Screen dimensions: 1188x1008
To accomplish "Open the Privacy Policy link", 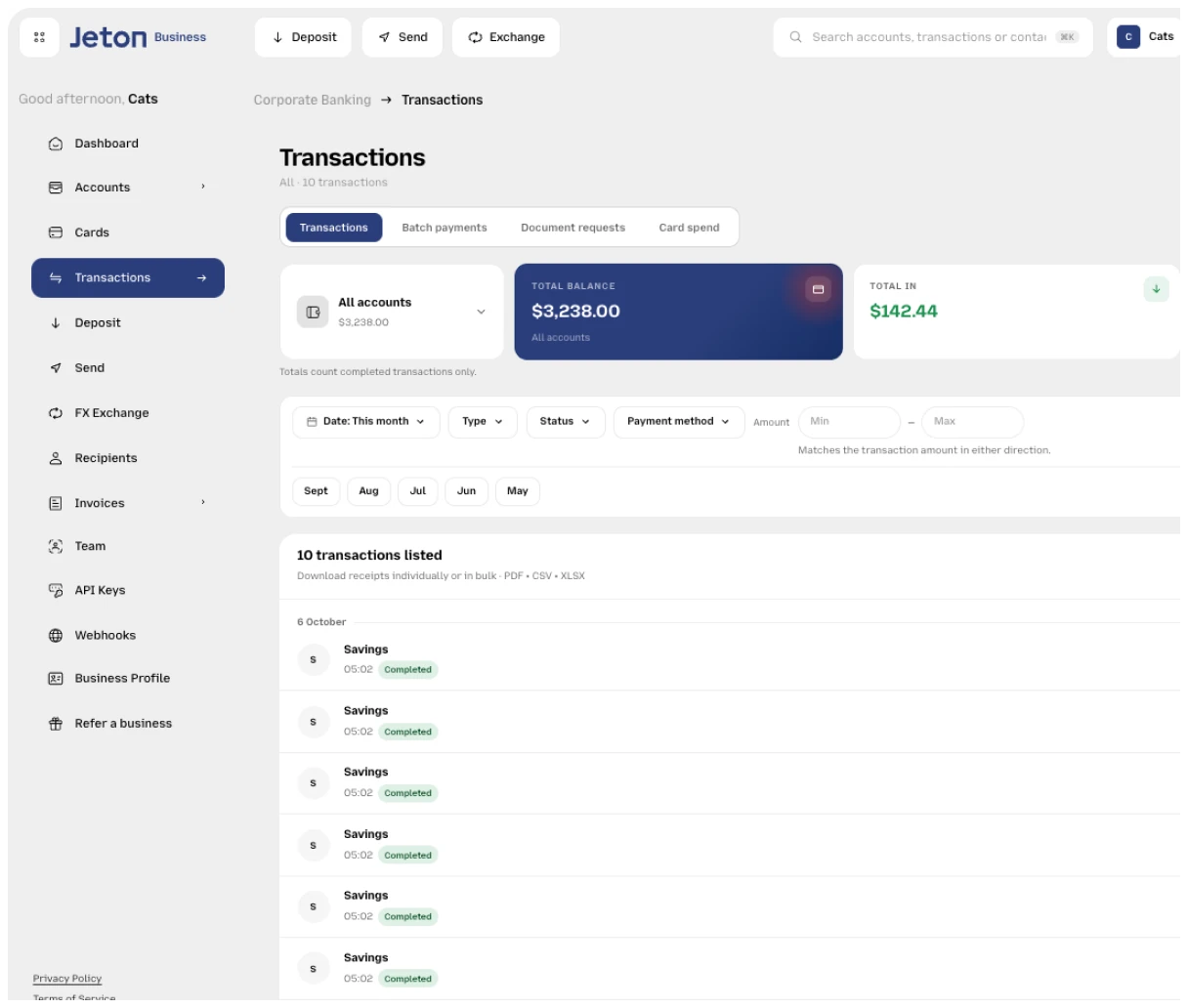I will (67, 979).
